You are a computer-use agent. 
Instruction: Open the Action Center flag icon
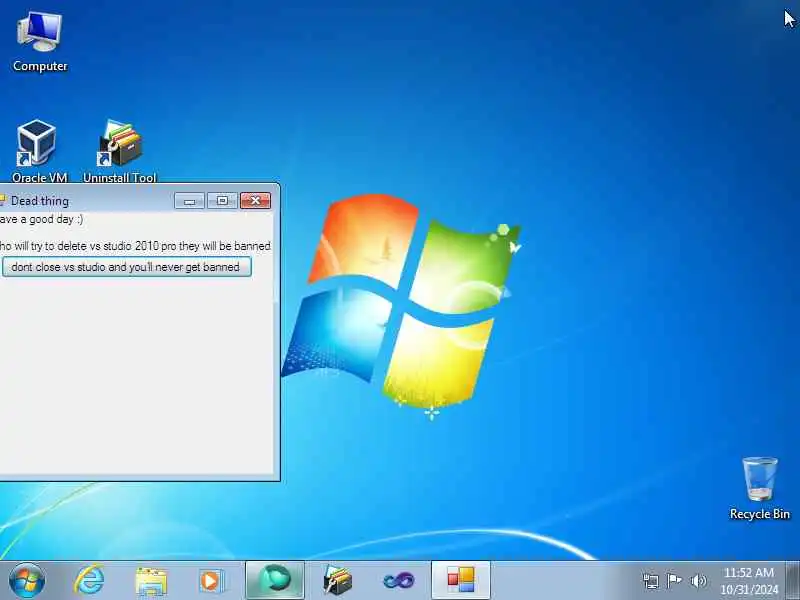coord(674,581)
